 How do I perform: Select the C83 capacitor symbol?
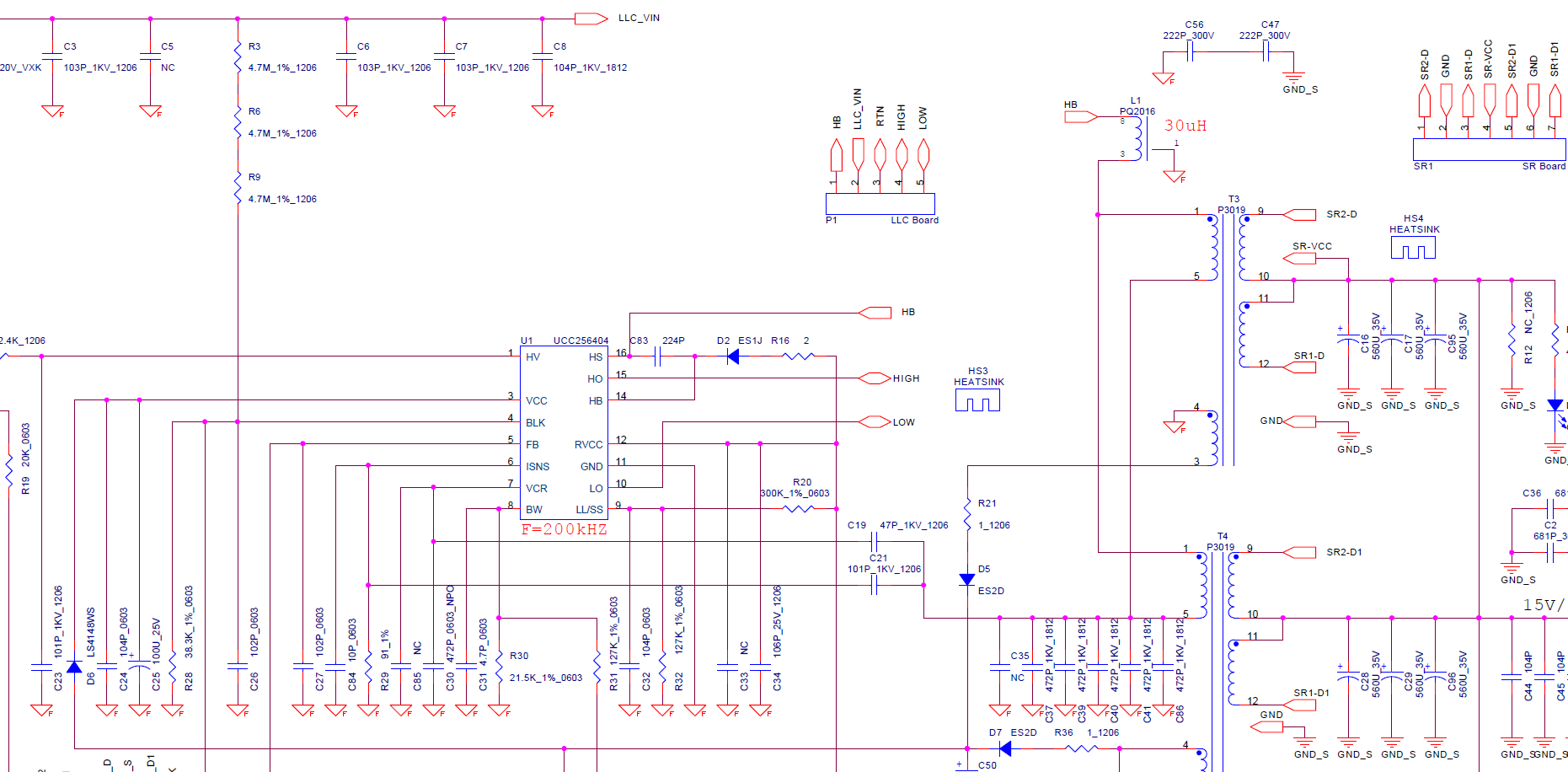pos(657,357)
